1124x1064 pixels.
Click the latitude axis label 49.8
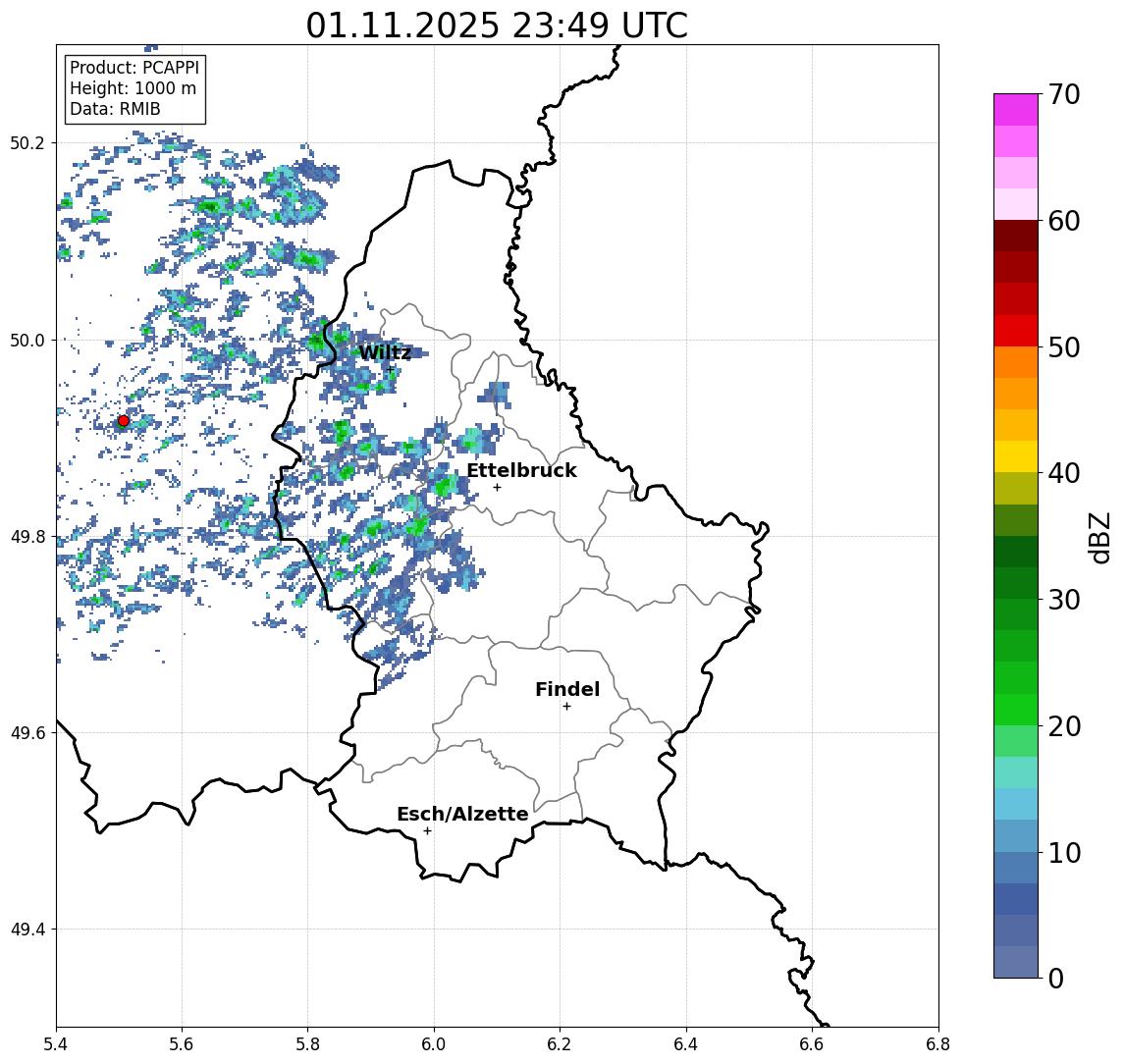click(27, 536)
